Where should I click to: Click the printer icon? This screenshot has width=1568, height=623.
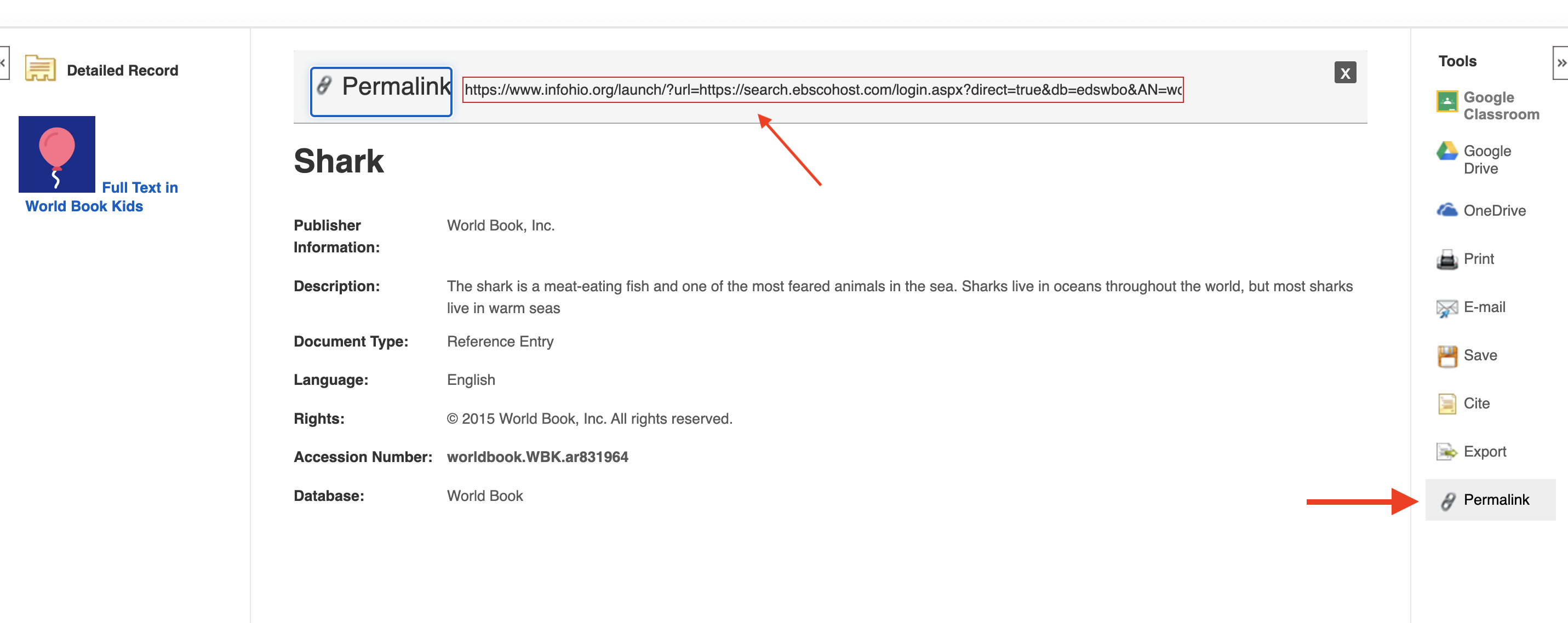tap(1447, 259)
